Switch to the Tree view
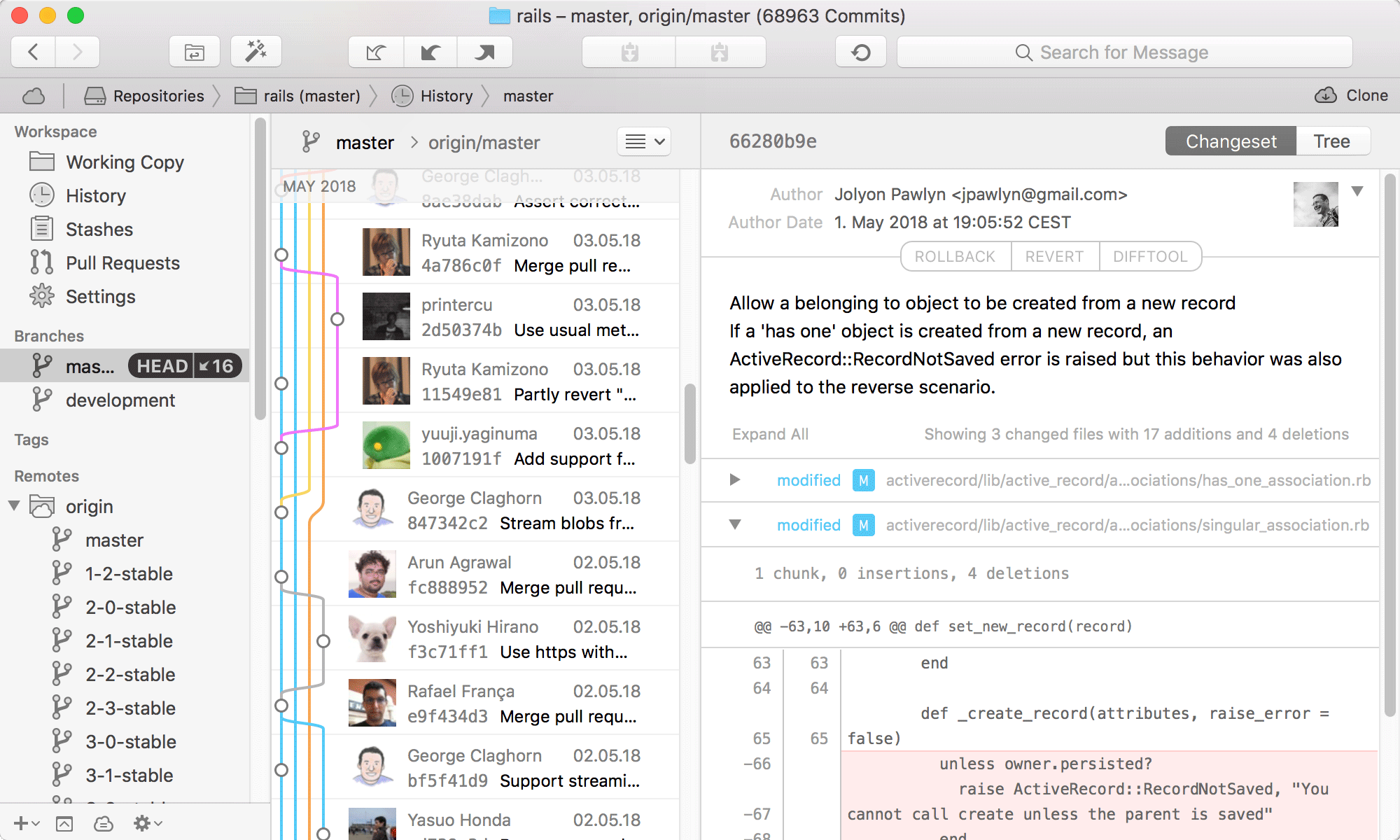Screen dimensions: 1400x840 (x=1331, y=141)
